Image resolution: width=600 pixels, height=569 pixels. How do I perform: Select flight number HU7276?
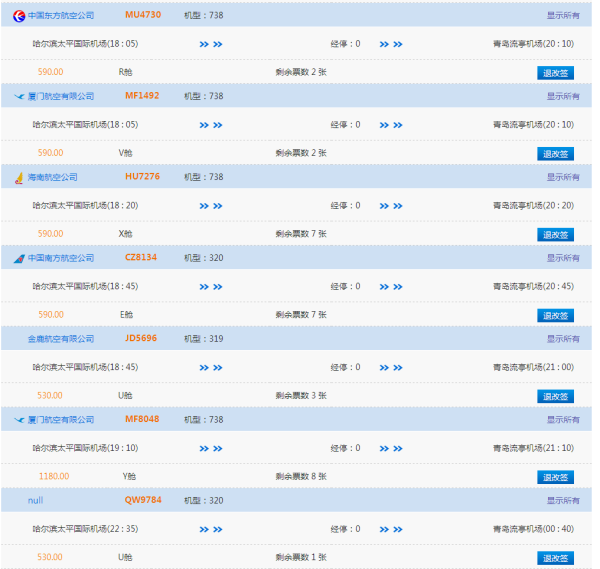coord(142,176)
